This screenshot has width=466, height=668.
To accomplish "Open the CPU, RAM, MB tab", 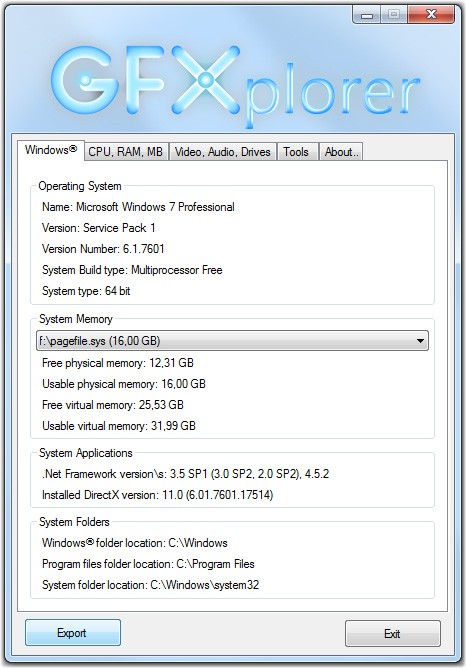I will click(126, 152).
